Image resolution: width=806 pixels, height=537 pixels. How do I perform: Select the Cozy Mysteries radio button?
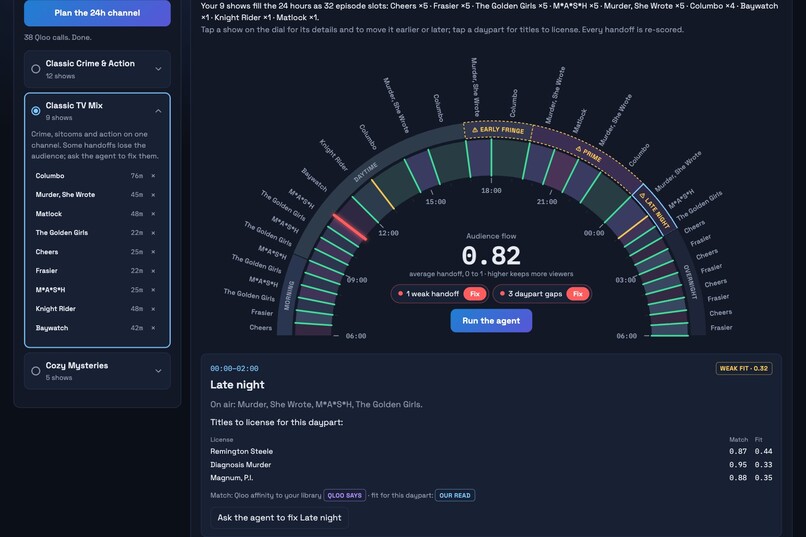coord(35,371)
